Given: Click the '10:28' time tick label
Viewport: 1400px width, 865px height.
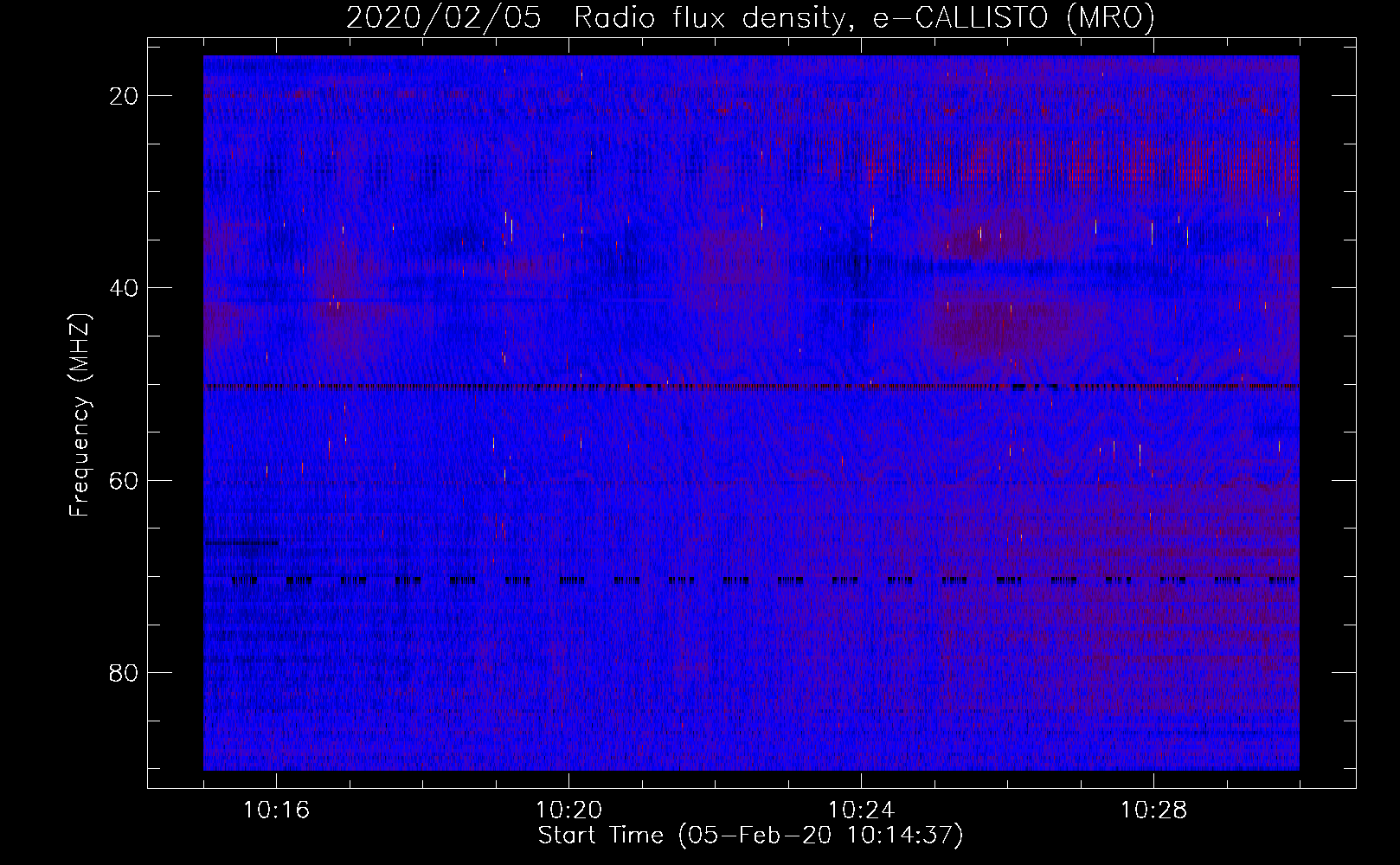Looking at the screenshot, I should tap(1153, 811).
